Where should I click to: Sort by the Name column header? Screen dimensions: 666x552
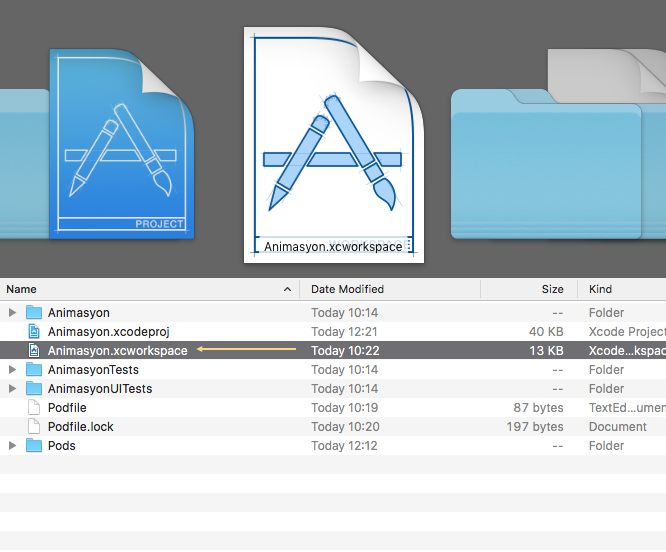(x=150, y=289)
